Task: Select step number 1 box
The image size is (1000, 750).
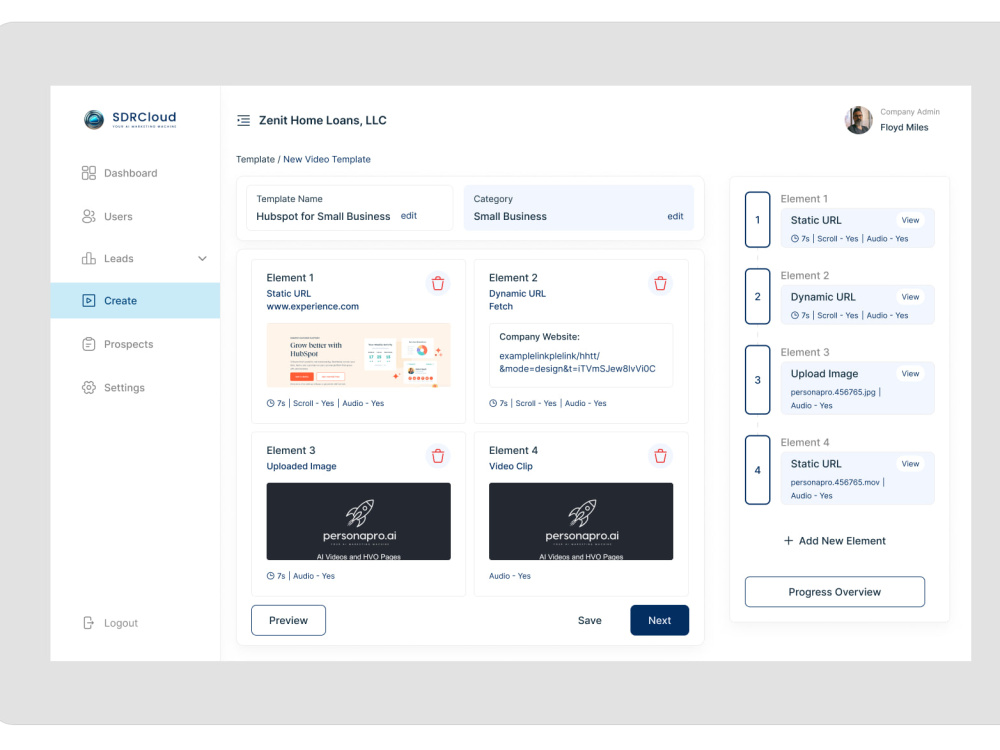Action: [x=758, y=220]
